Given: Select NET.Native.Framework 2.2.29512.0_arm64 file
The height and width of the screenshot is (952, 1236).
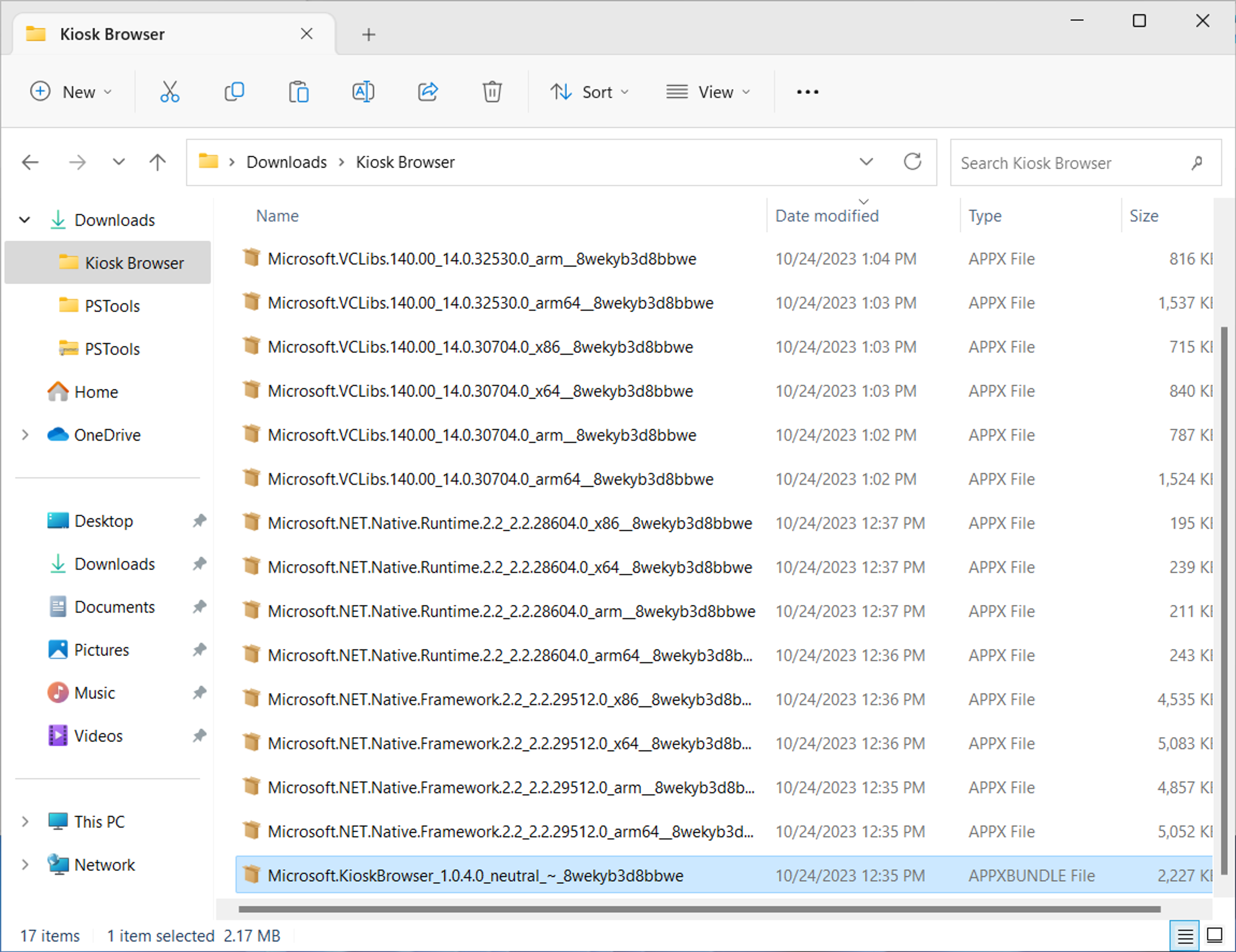Looking at the screenshot, I should [x=724, y=831].
